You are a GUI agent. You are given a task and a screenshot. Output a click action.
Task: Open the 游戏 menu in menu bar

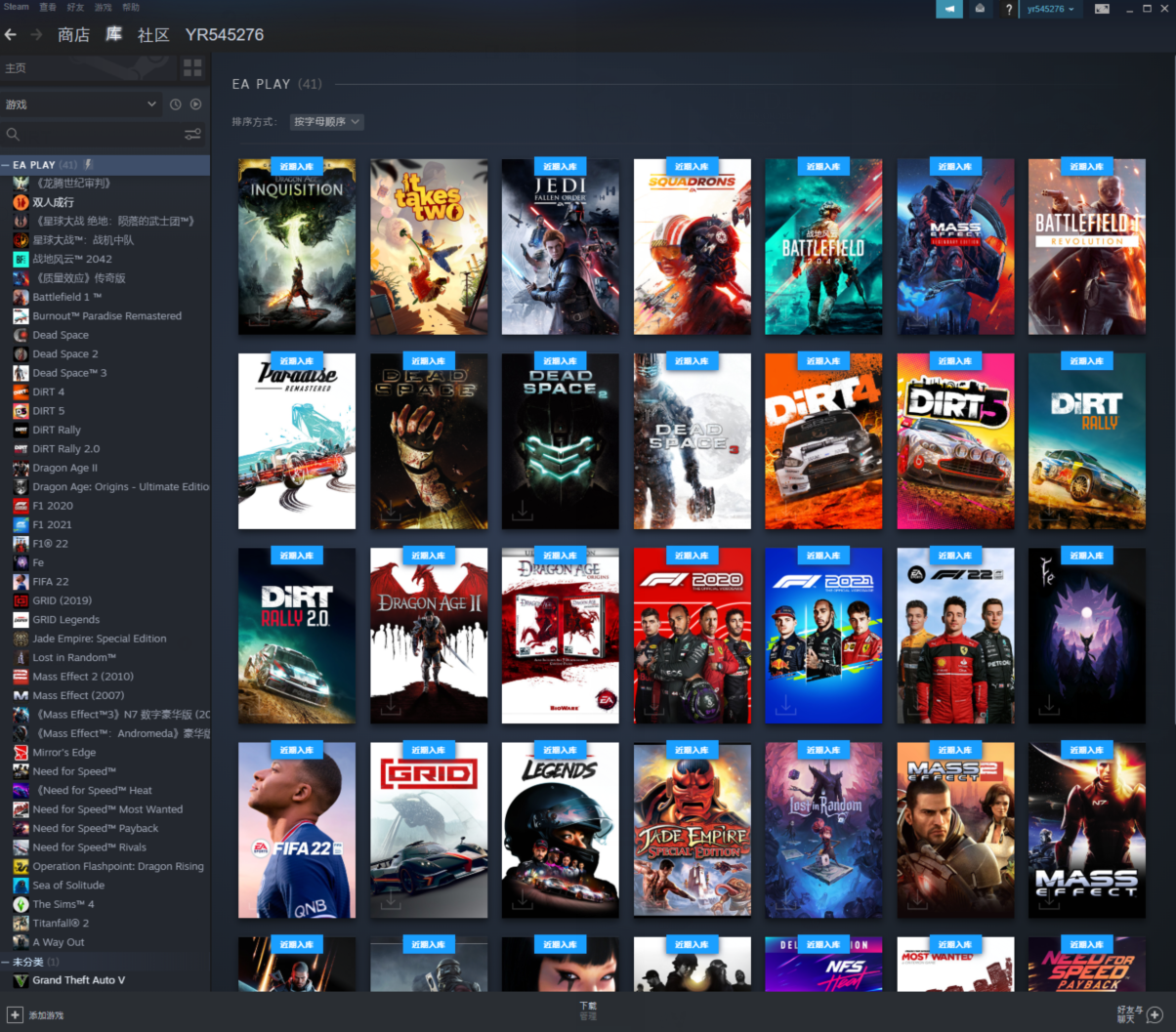tap(103, 7)
